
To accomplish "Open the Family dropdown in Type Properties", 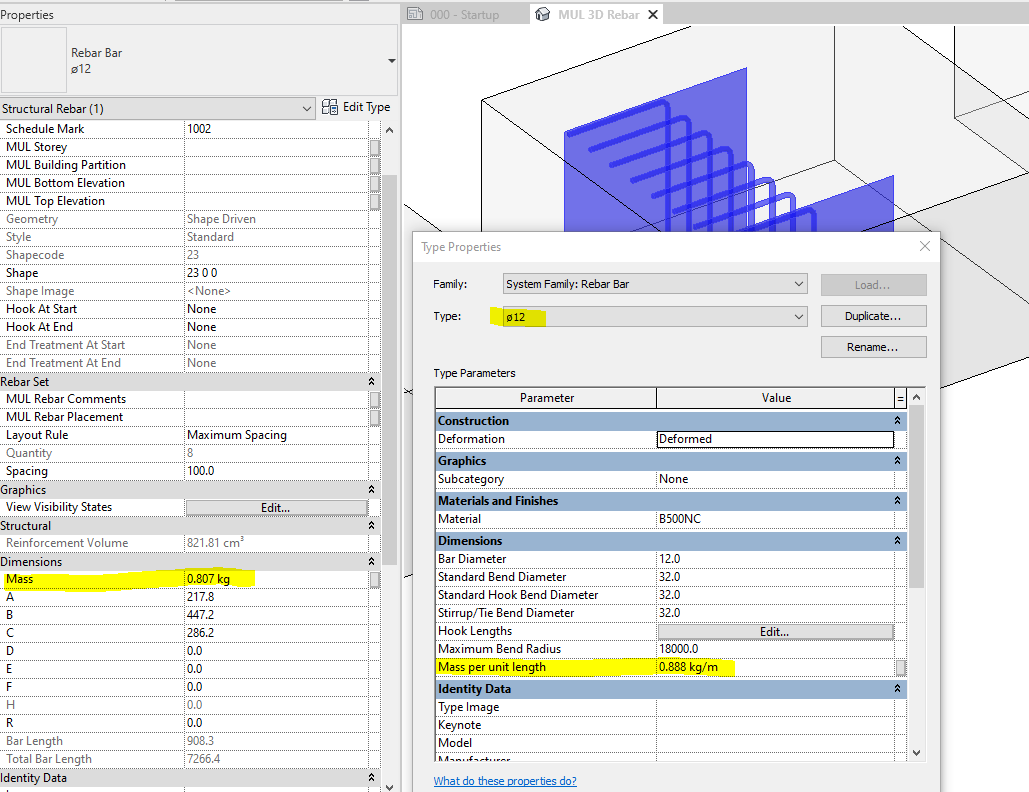I will click(797, 284).
